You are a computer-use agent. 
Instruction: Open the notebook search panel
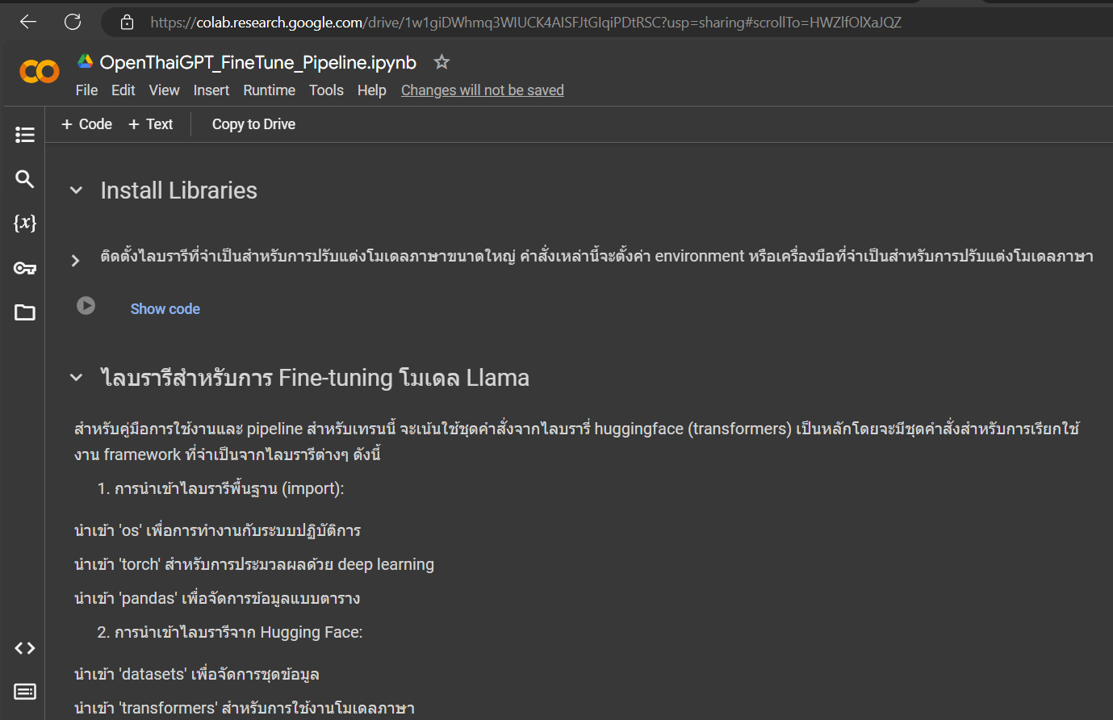(x=25, y=179)
